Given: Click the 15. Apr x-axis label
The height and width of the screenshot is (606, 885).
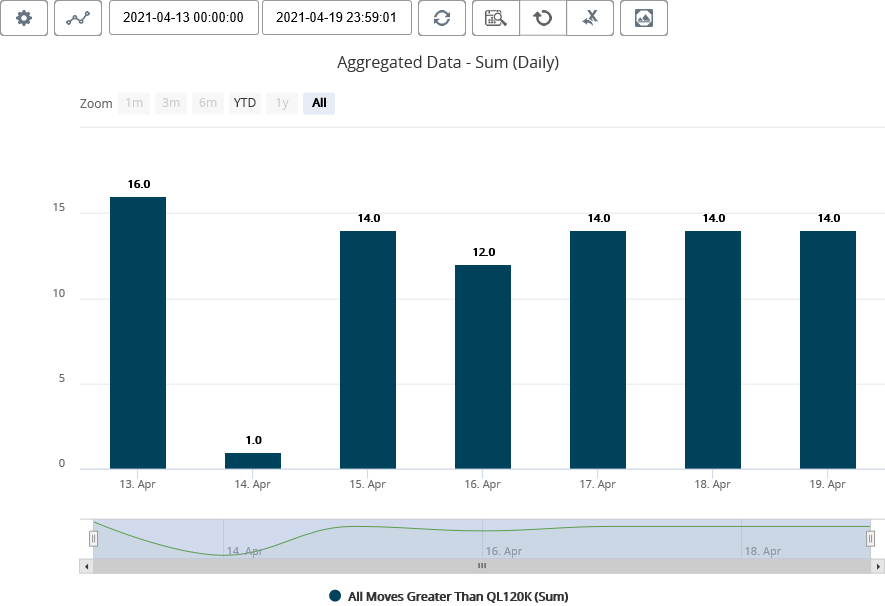Looking at the screenshot, I should (367, 484).
